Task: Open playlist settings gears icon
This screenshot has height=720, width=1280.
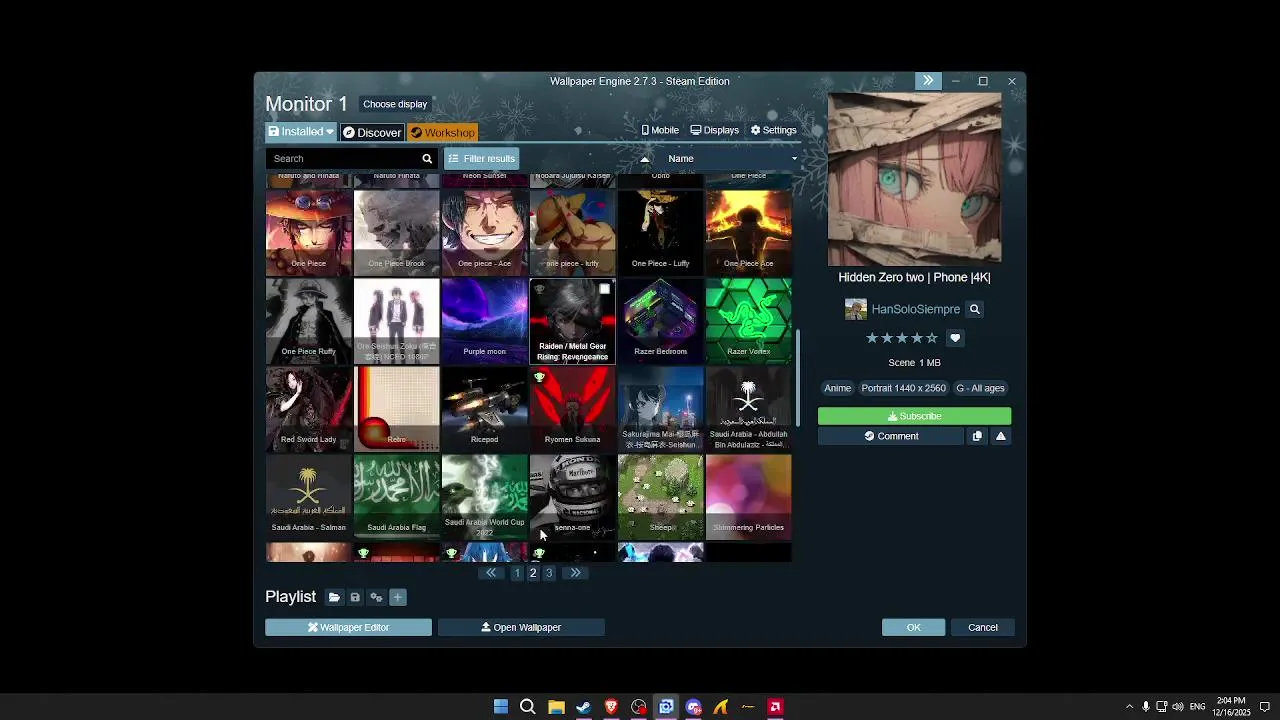Action: tap(376, 597)
